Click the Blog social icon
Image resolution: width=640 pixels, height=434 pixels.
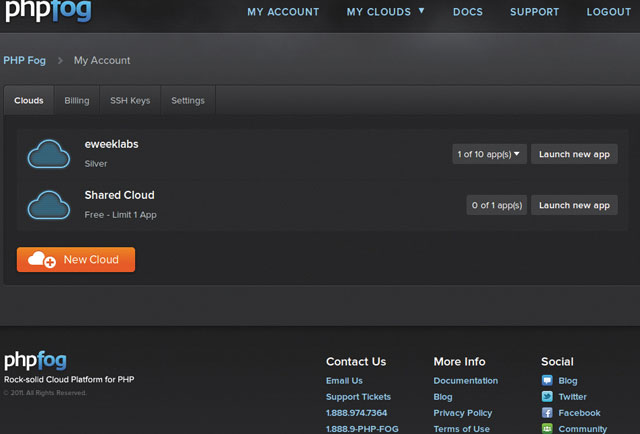547,381
